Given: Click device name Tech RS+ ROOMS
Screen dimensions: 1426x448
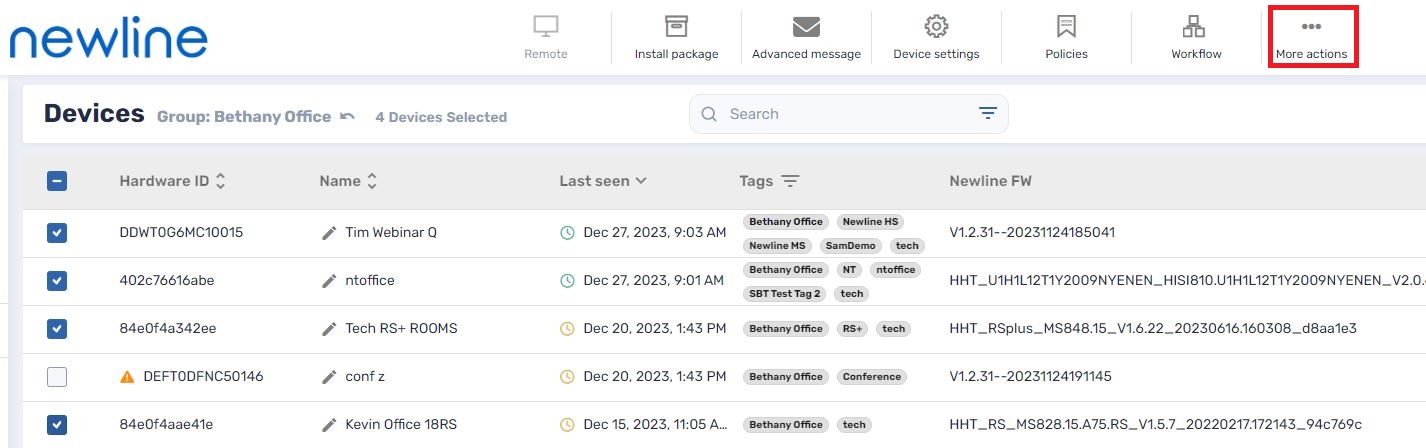Looking at the screenshot, I should click(x=401, y=329).
